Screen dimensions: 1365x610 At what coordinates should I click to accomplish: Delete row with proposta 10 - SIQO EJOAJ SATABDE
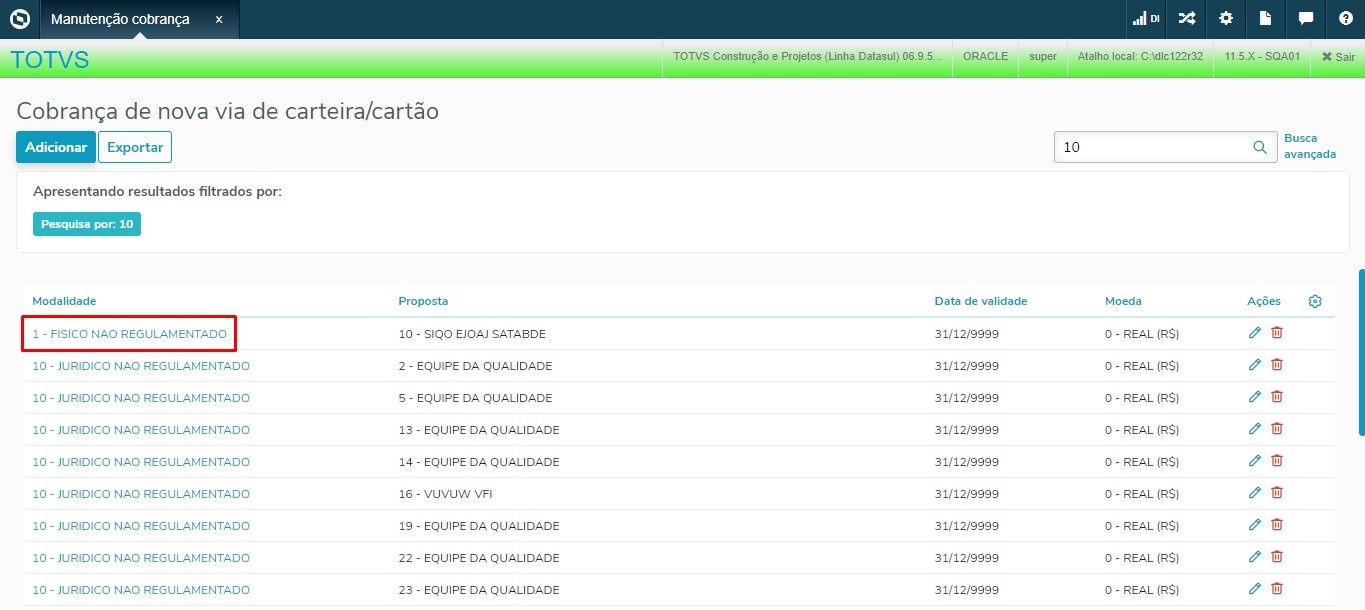(1277, 333)
